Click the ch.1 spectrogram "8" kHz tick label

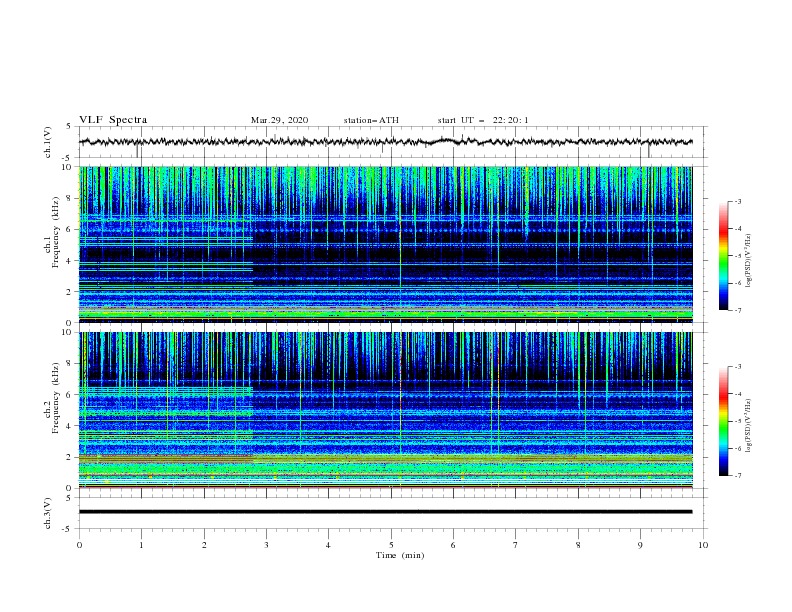(69, 198)
